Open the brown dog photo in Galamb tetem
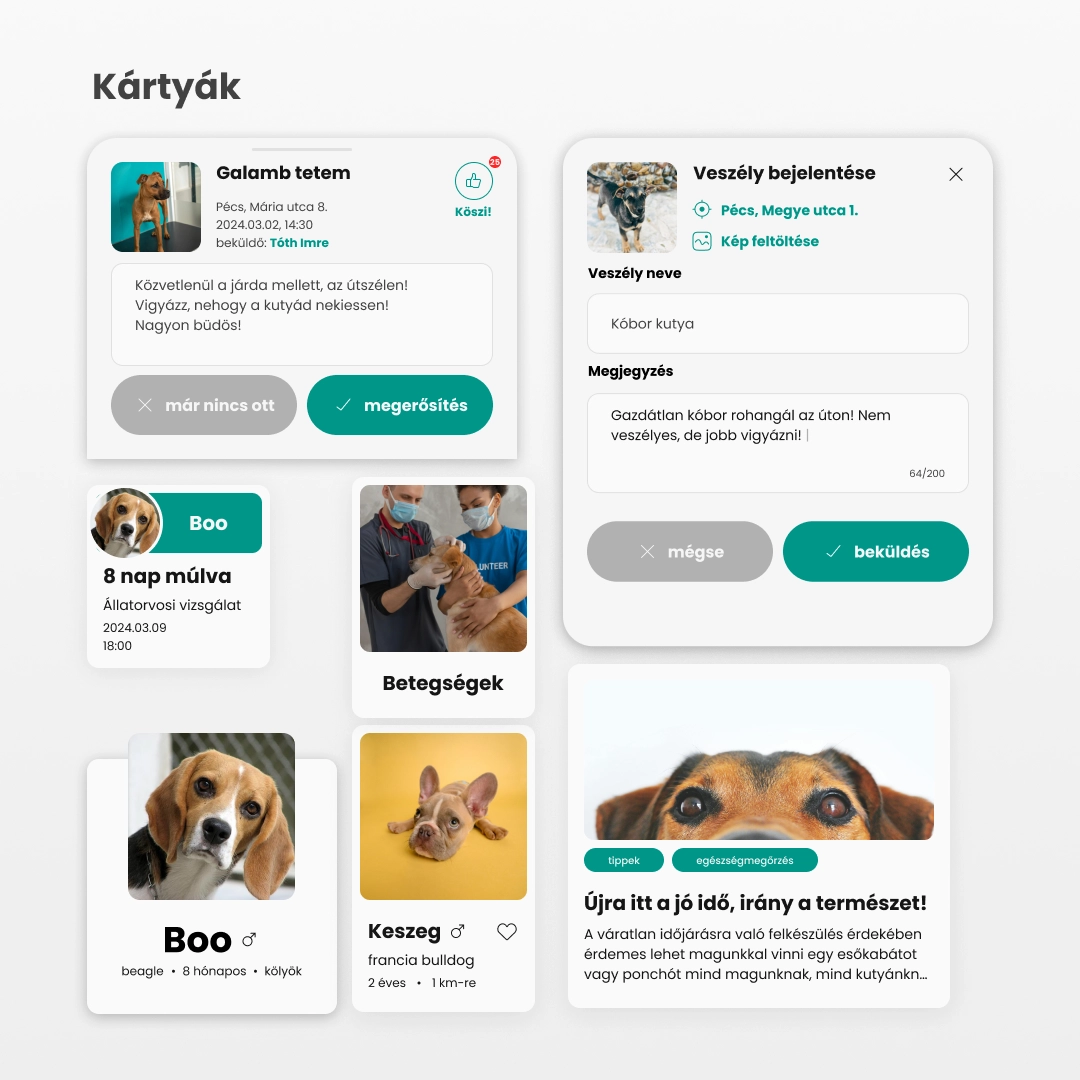The width and height of the screenshot is (1080, 1080). coord(156,207)
